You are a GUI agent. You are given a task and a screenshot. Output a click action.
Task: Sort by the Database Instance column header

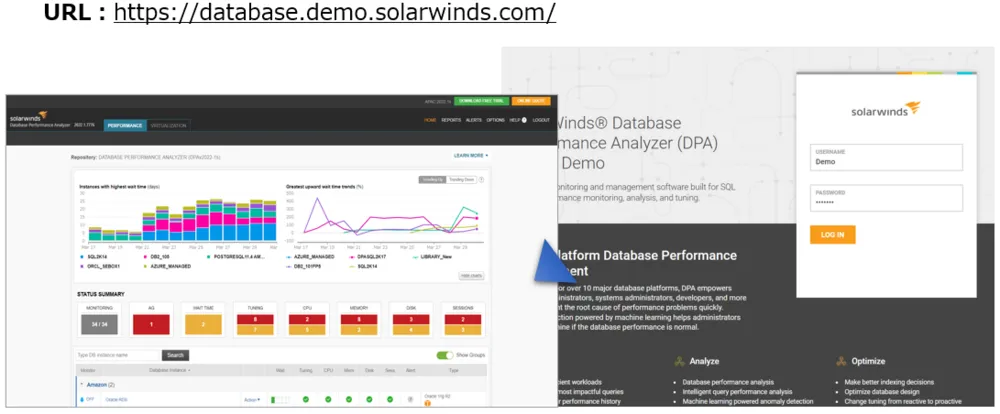pyautogui.click(x=170, y=370)
